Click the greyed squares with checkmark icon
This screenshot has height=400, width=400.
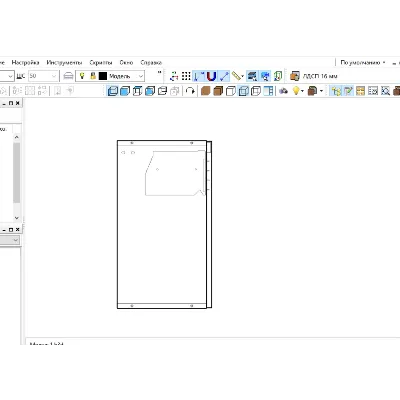(42, 91)
